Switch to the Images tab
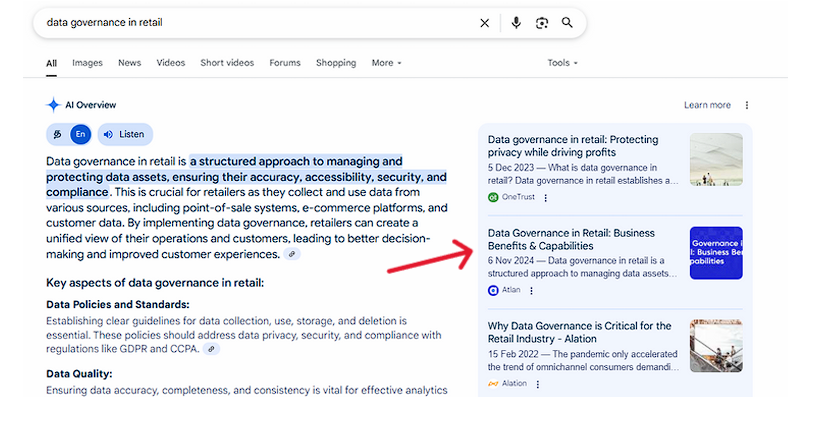This screenshot has height=426, width=837. (88, 63)
